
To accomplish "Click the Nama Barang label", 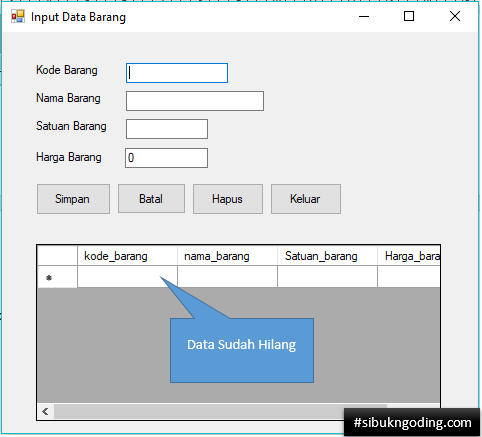I will 68,98.
